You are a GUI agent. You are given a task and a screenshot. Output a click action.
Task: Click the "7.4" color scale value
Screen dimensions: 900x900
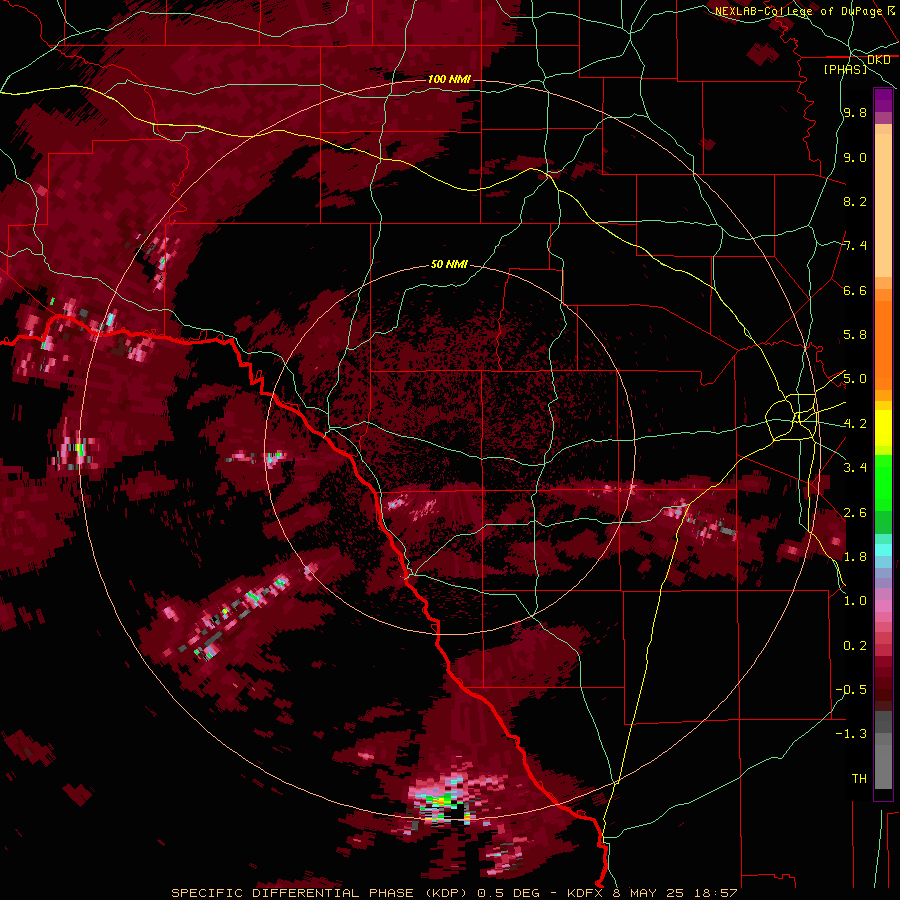[855, 246]
